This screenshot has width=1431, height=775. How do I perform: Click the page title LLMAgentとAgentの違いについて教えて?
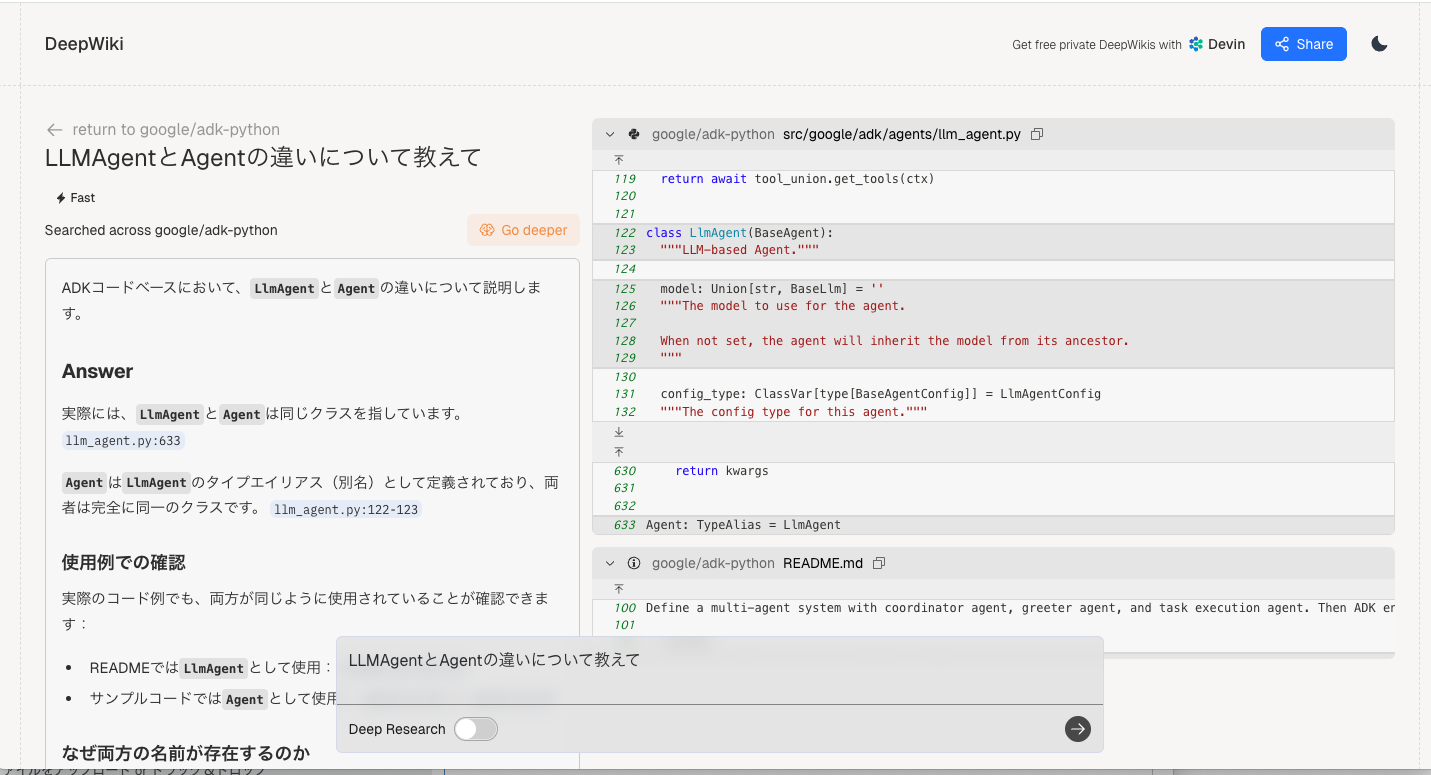263,157
